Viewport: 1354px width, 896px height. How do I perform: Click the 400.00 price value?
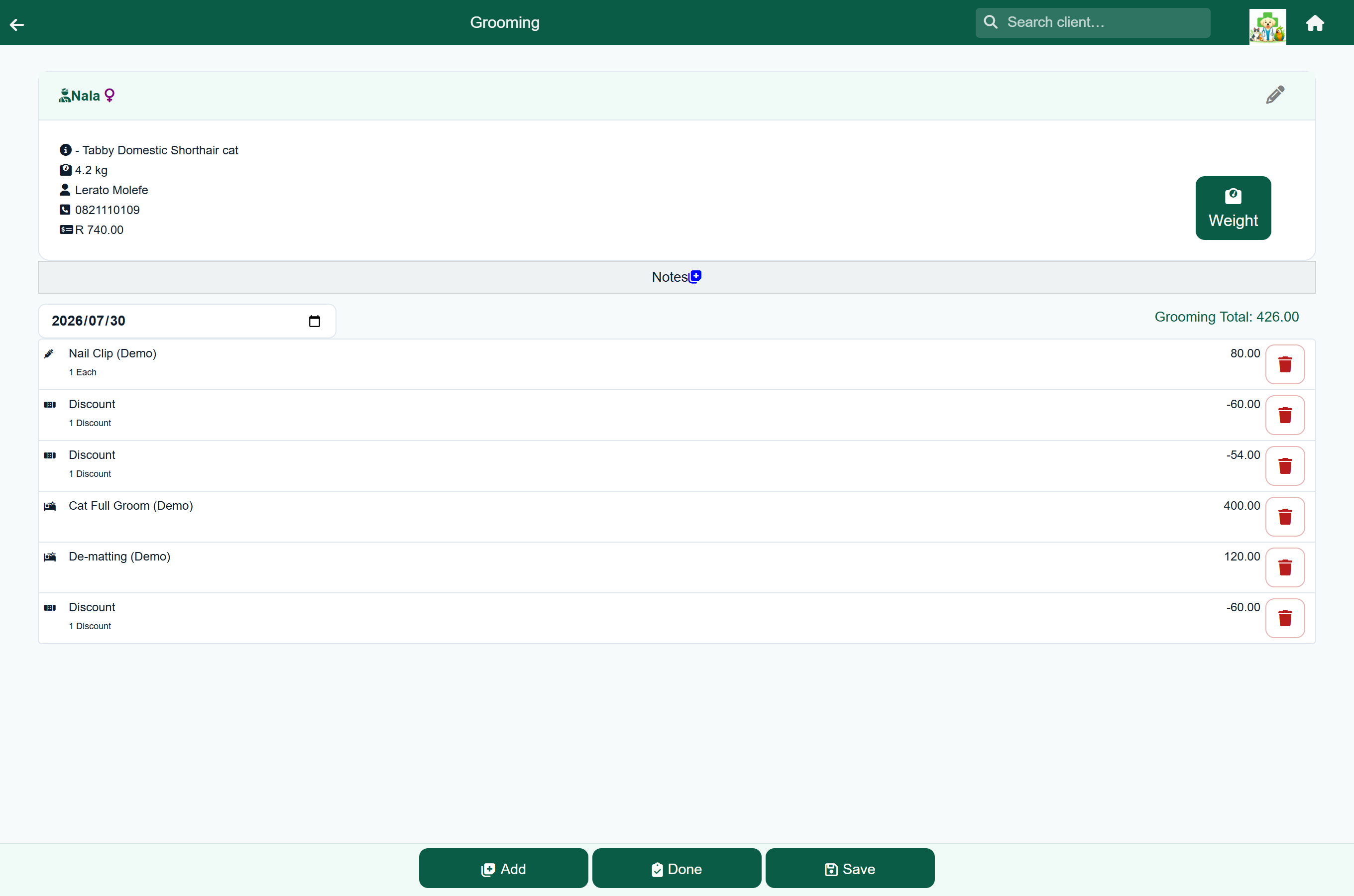pyautogui.click(x=1241, y=506)
